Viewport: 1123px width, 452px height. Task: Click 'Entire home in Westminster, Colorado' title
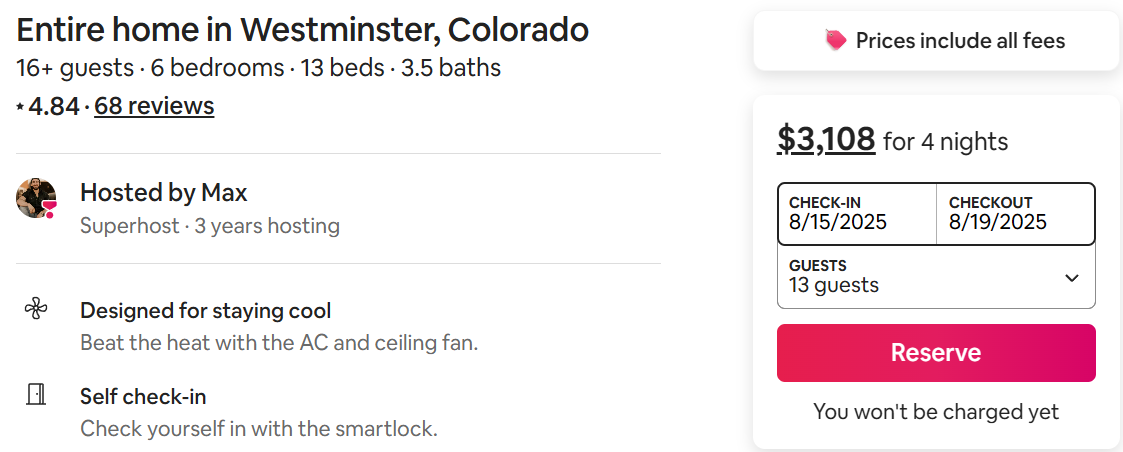(302, 30)
